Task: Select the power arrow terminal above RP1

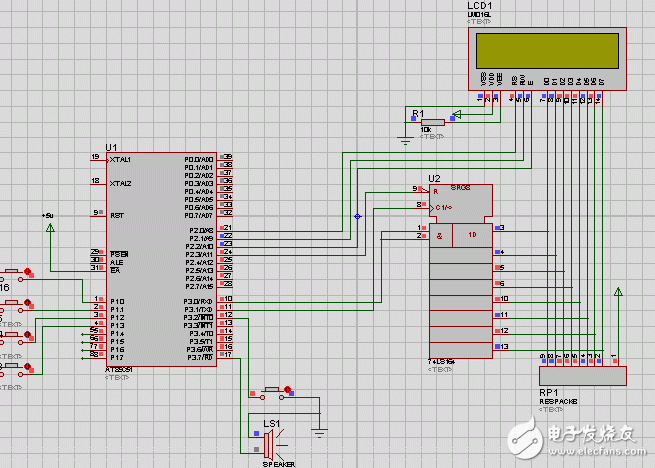Action: click(618, 293)
